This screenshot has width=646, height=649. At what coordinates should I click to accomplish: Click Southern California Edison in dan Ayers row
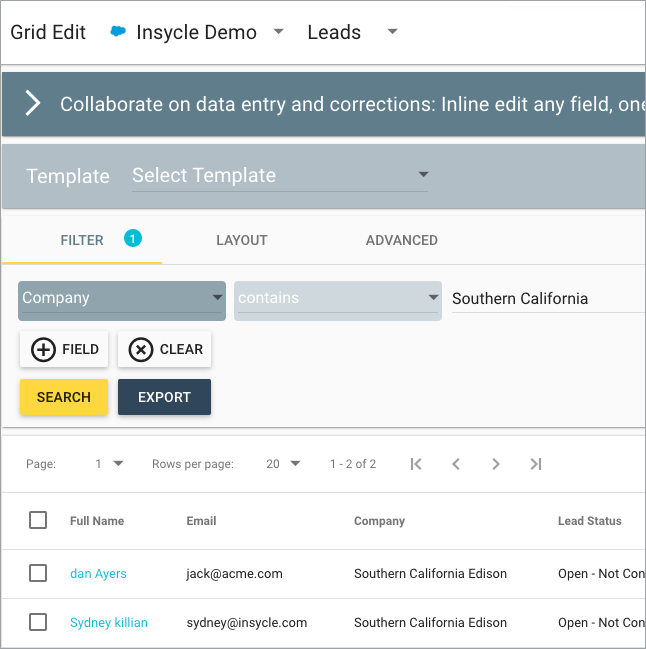pos(430,574)
